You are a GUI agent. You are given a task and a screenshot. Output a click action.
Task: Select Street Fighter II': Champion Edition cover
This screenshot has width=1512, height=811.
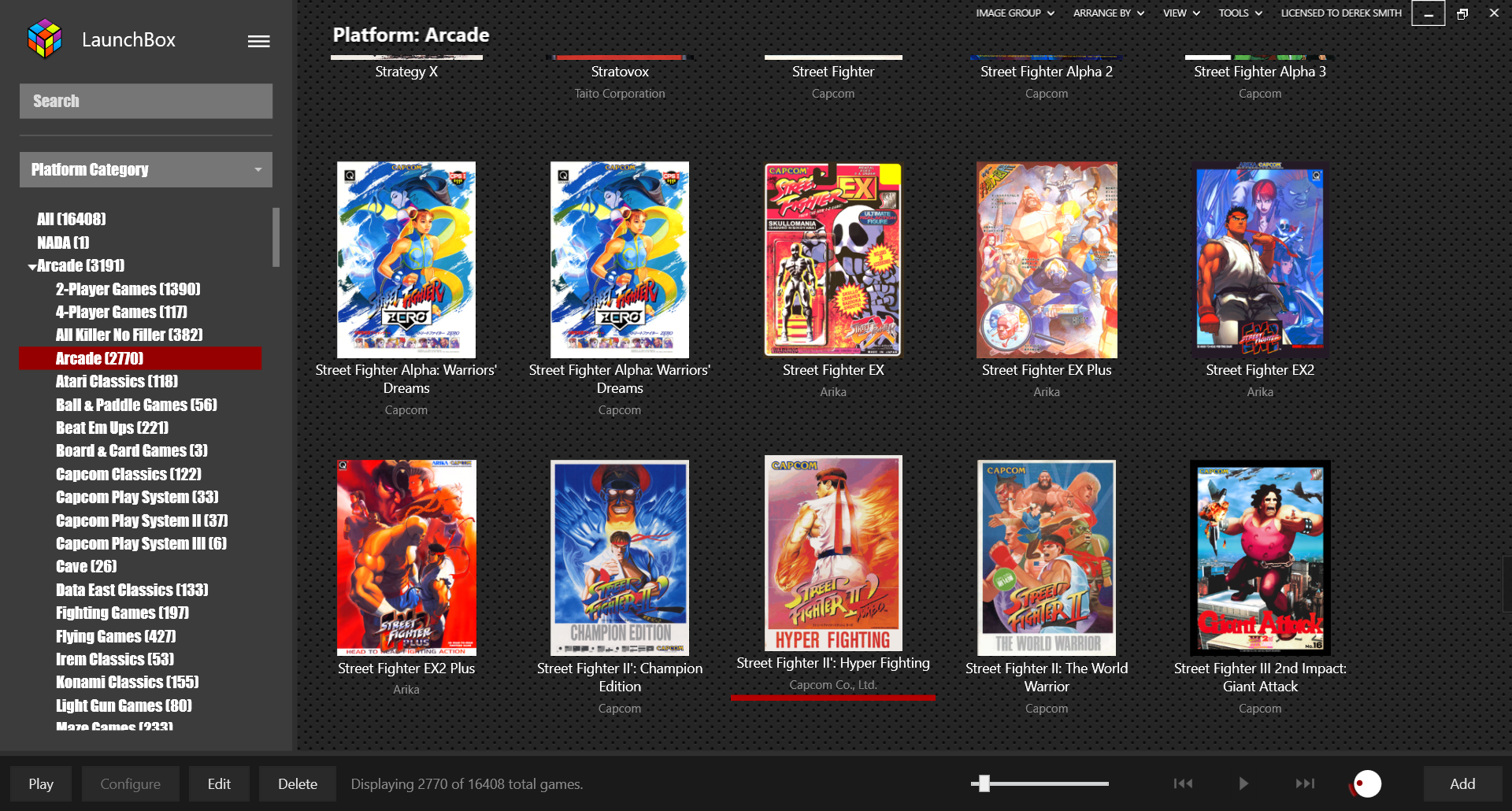[x=620, y=557]
